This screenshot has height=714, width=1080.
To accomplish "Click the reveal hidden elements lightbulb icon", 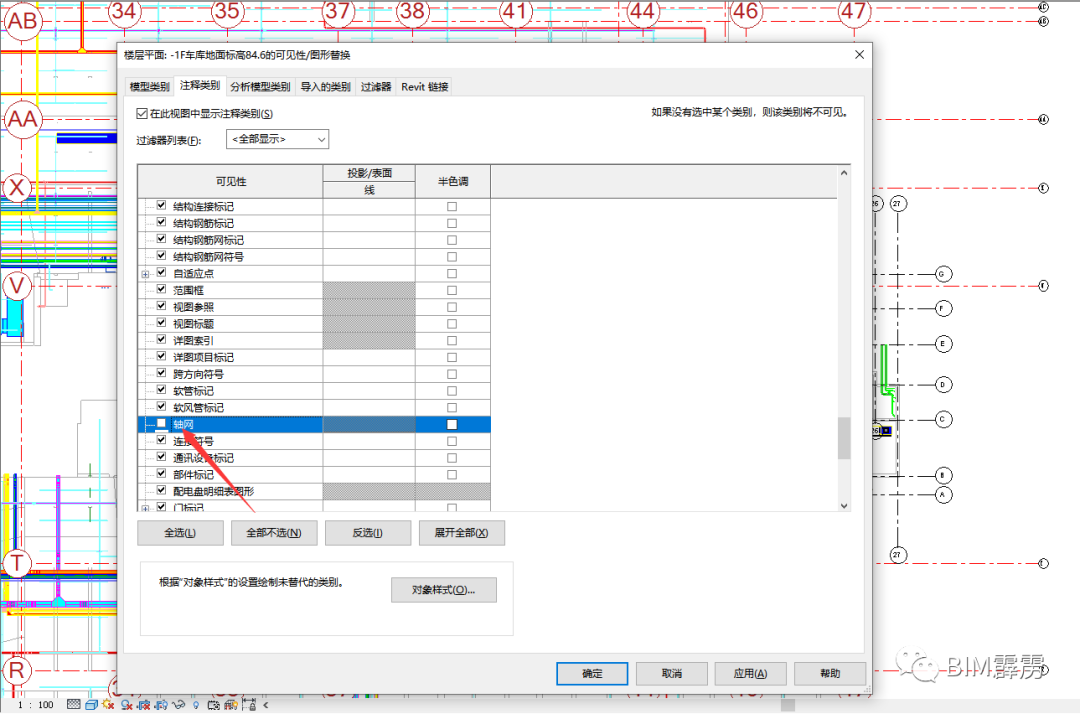I will (196, 705).
